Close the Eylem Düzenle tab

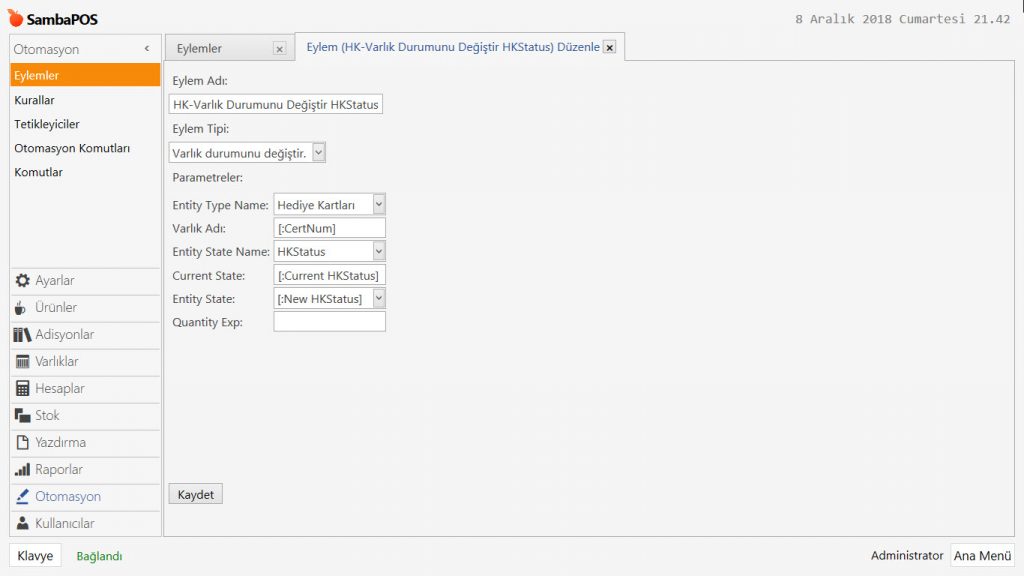point(609,47)
